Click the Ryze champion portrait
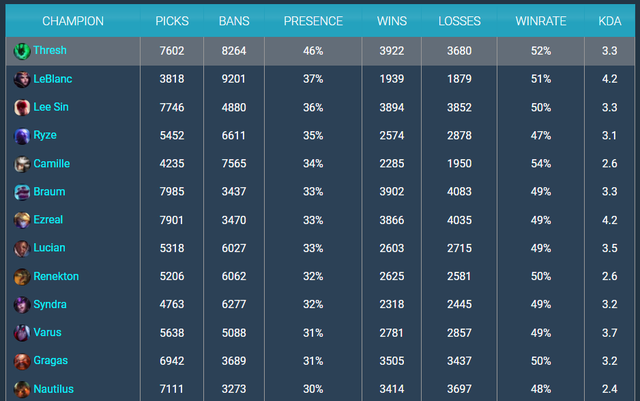Viewport: 640px width, 401px height. (x=22, y=136)
